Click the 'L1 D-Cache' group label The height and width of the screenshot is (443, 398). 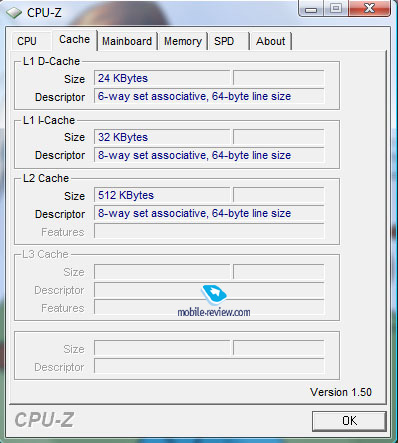(x=51, y=61)
